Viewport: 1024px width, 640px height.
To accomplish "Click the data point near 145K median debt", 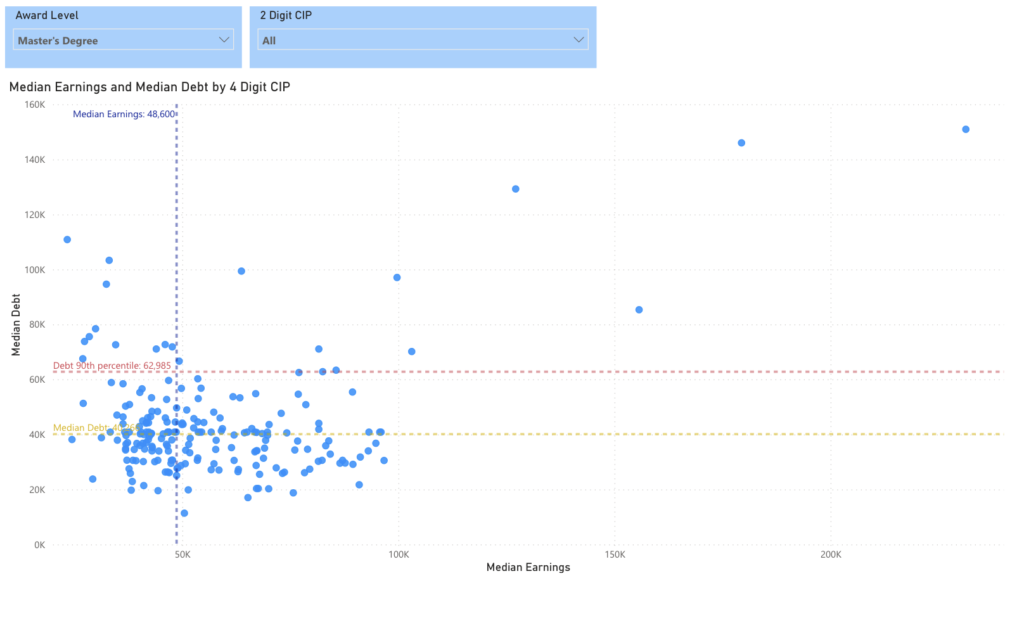I will [742, 142].
